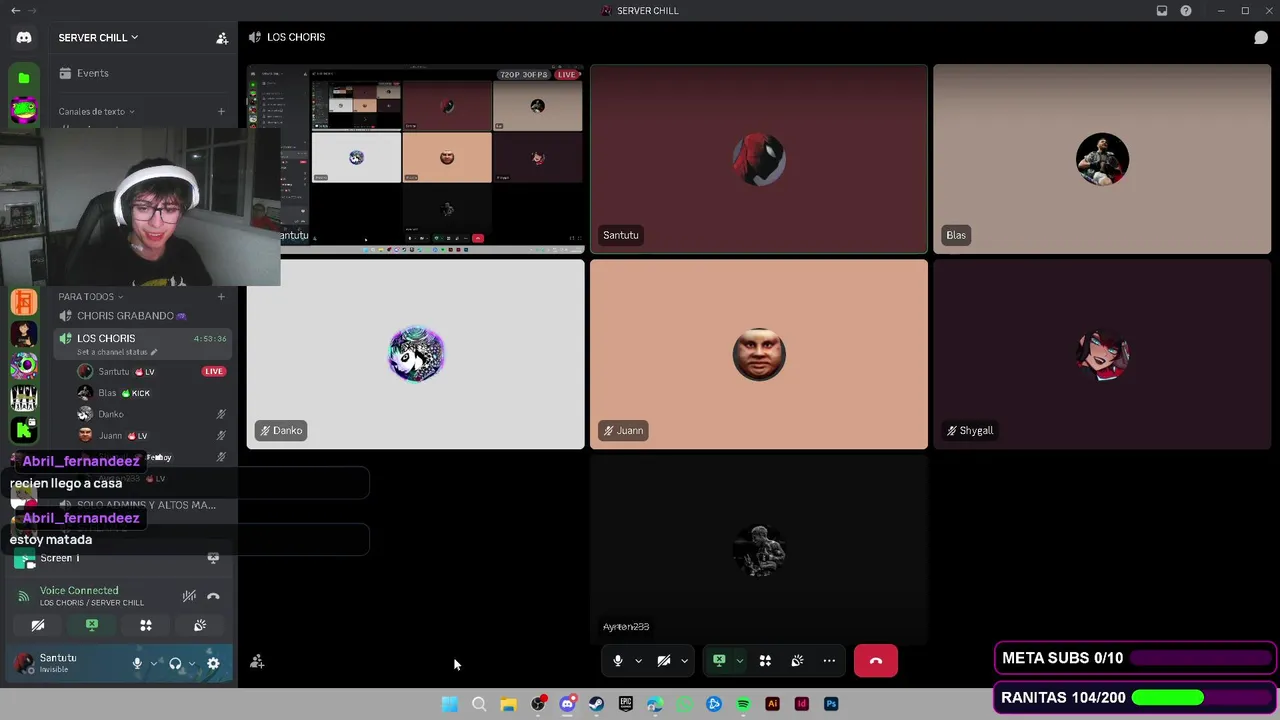The height and width of the screenshot is (720, 1280).
Task: Open soundboard from call control bar
Action: (x=797, y=661)
